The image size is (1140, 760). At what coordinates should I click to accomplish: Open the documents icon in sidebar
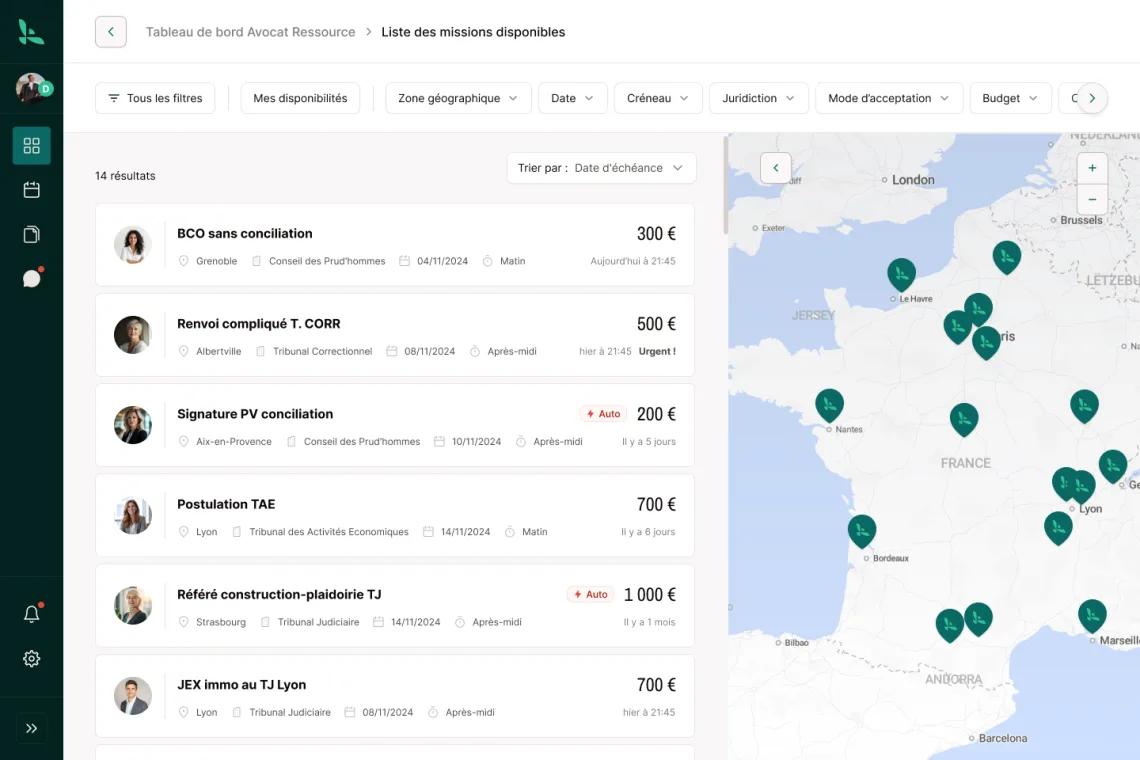click(x=31, y=234)
